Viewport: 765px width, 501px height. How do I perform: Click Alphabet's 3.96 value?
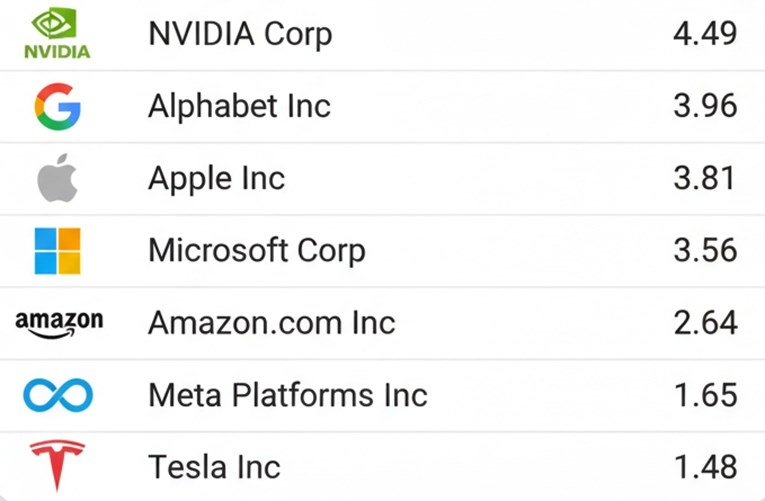click(x=705, y=106)
